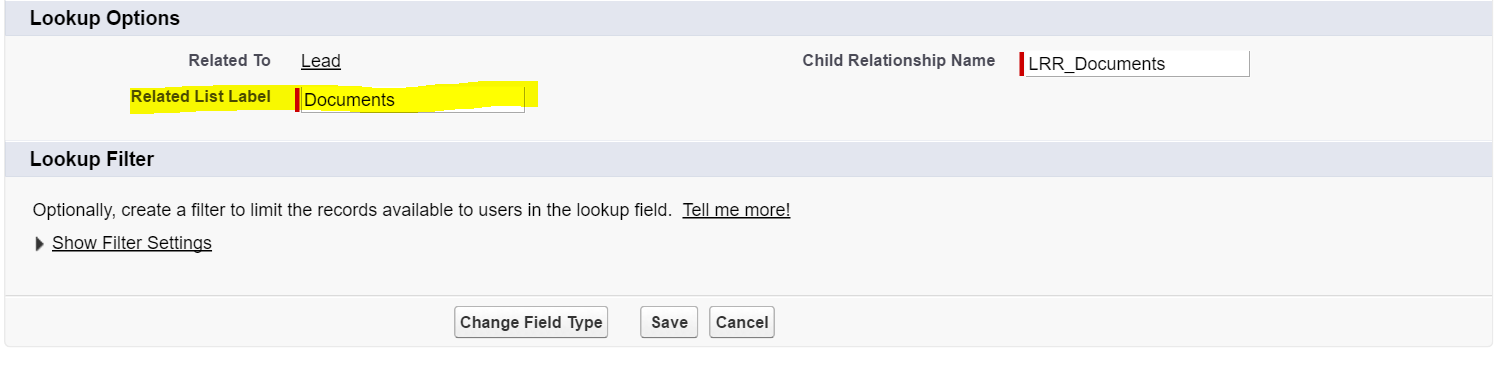Cancel editing the lookup field
Screen dimensions: 1502x365
click(x=742, y=322)
